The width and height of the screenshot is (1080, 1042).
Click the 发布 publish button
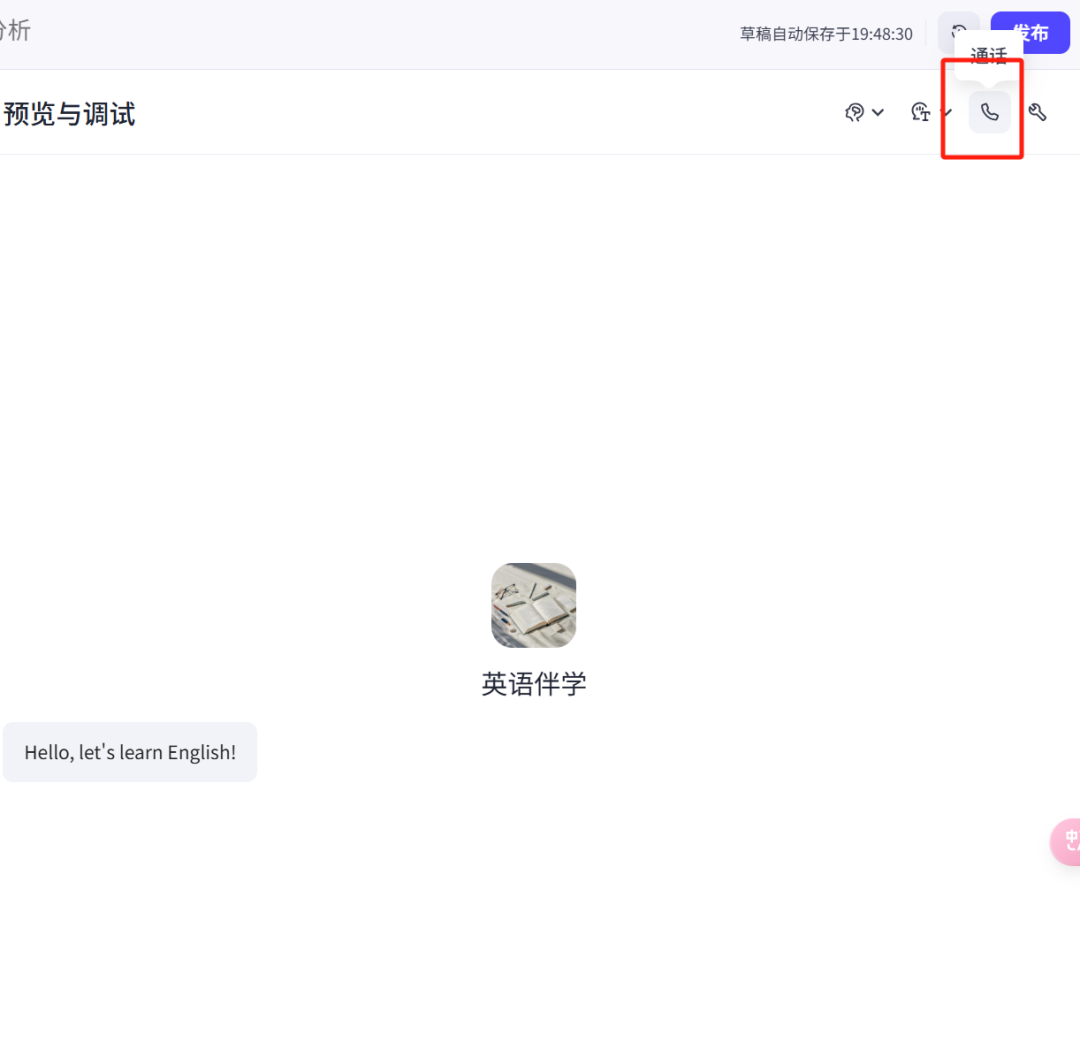[x=1029, y=32]
